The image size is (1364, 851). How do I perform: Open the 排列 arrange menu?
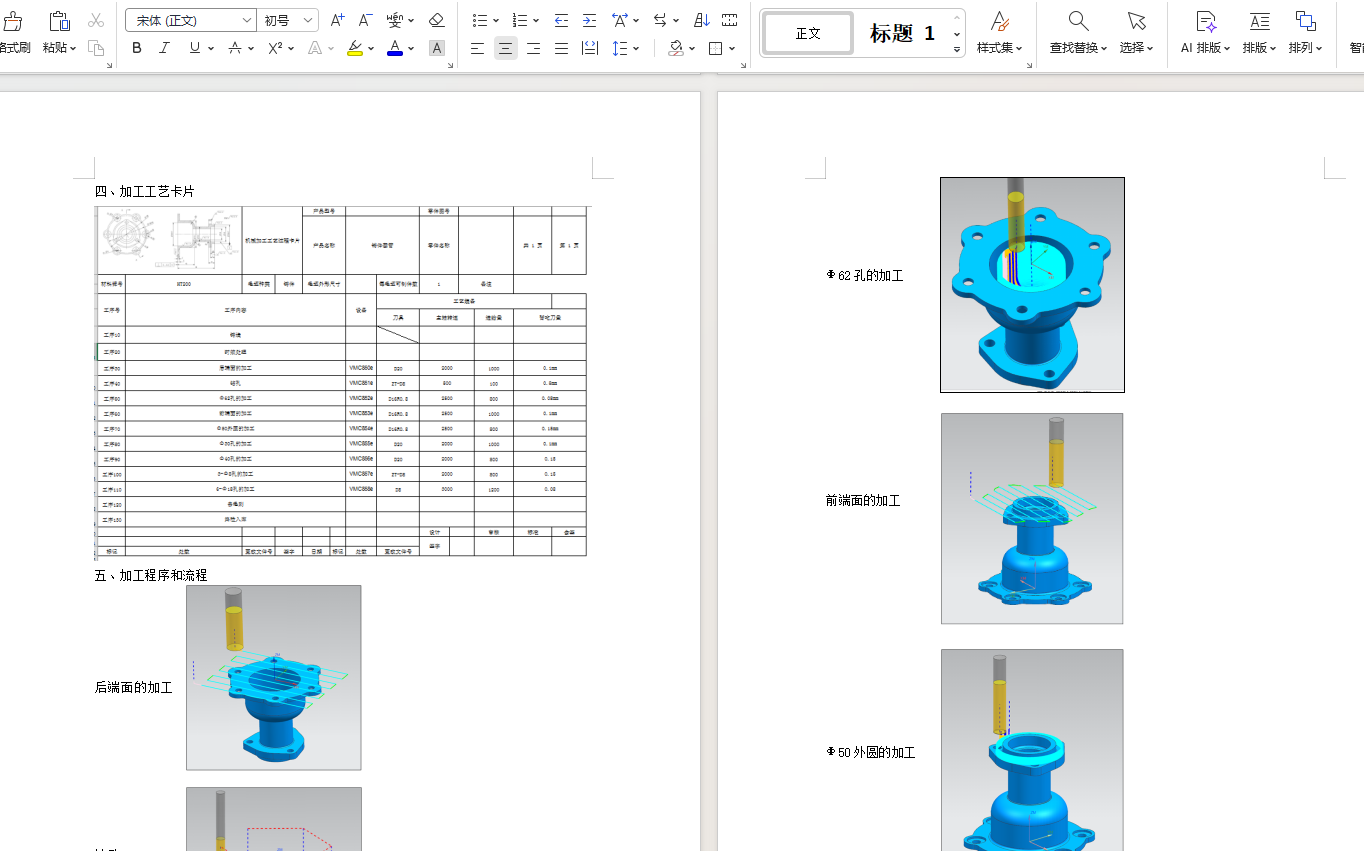1305,33
